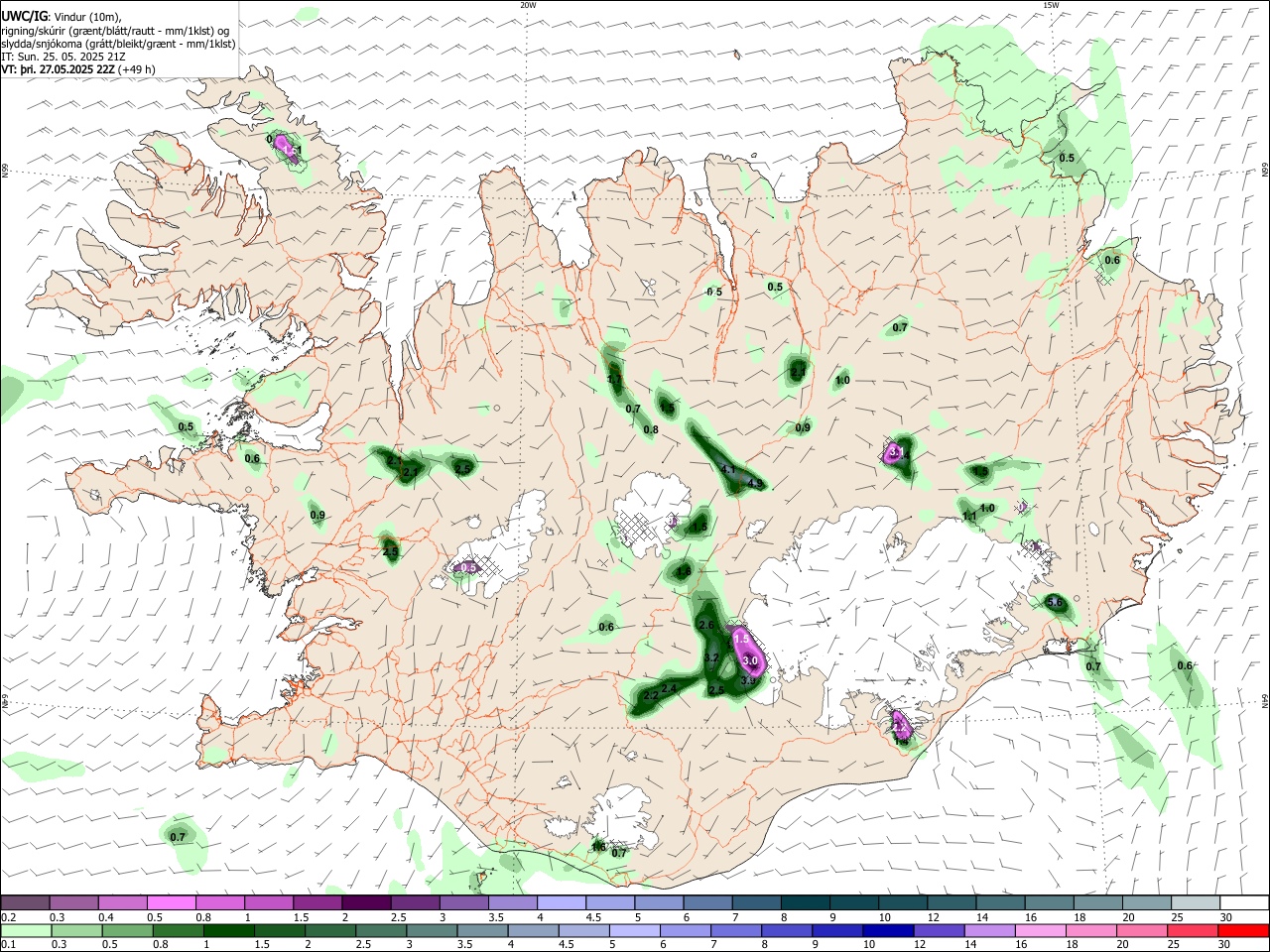Click the UWC/IG heading in the title box

[x=24, y=16]
